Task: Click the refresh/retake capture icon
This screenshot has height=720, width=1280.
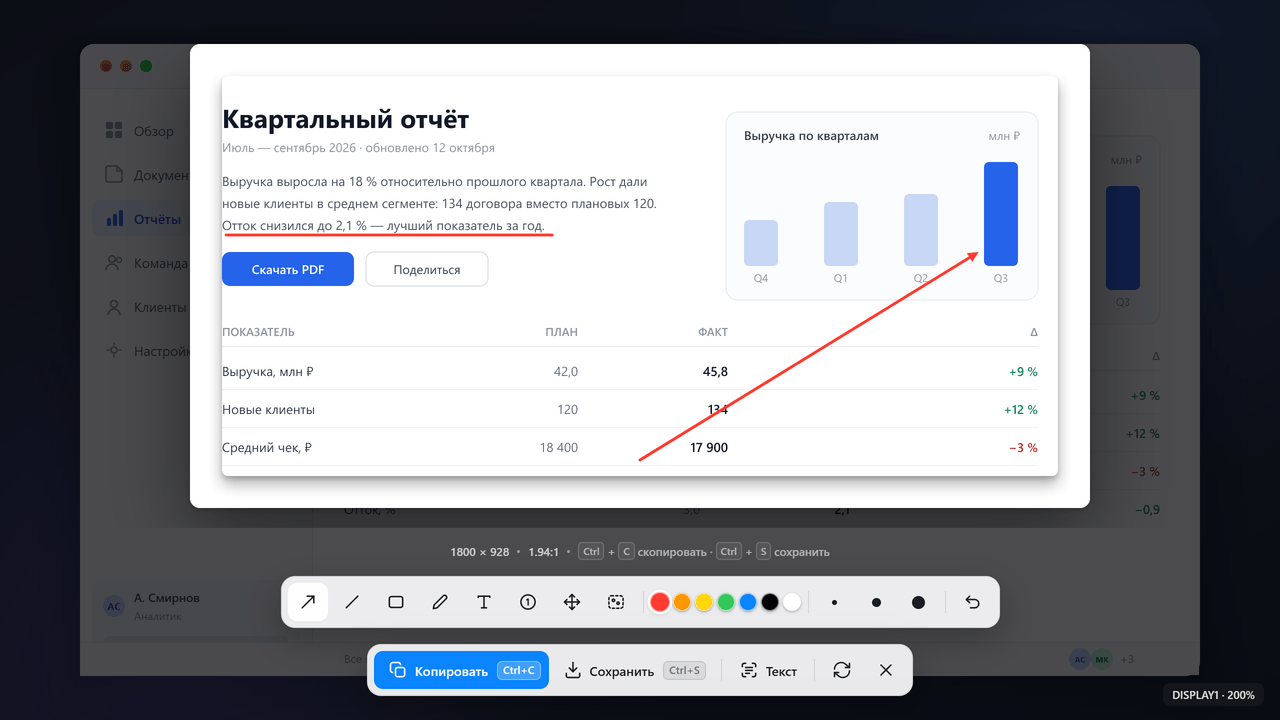Action: tap(842, 670)
